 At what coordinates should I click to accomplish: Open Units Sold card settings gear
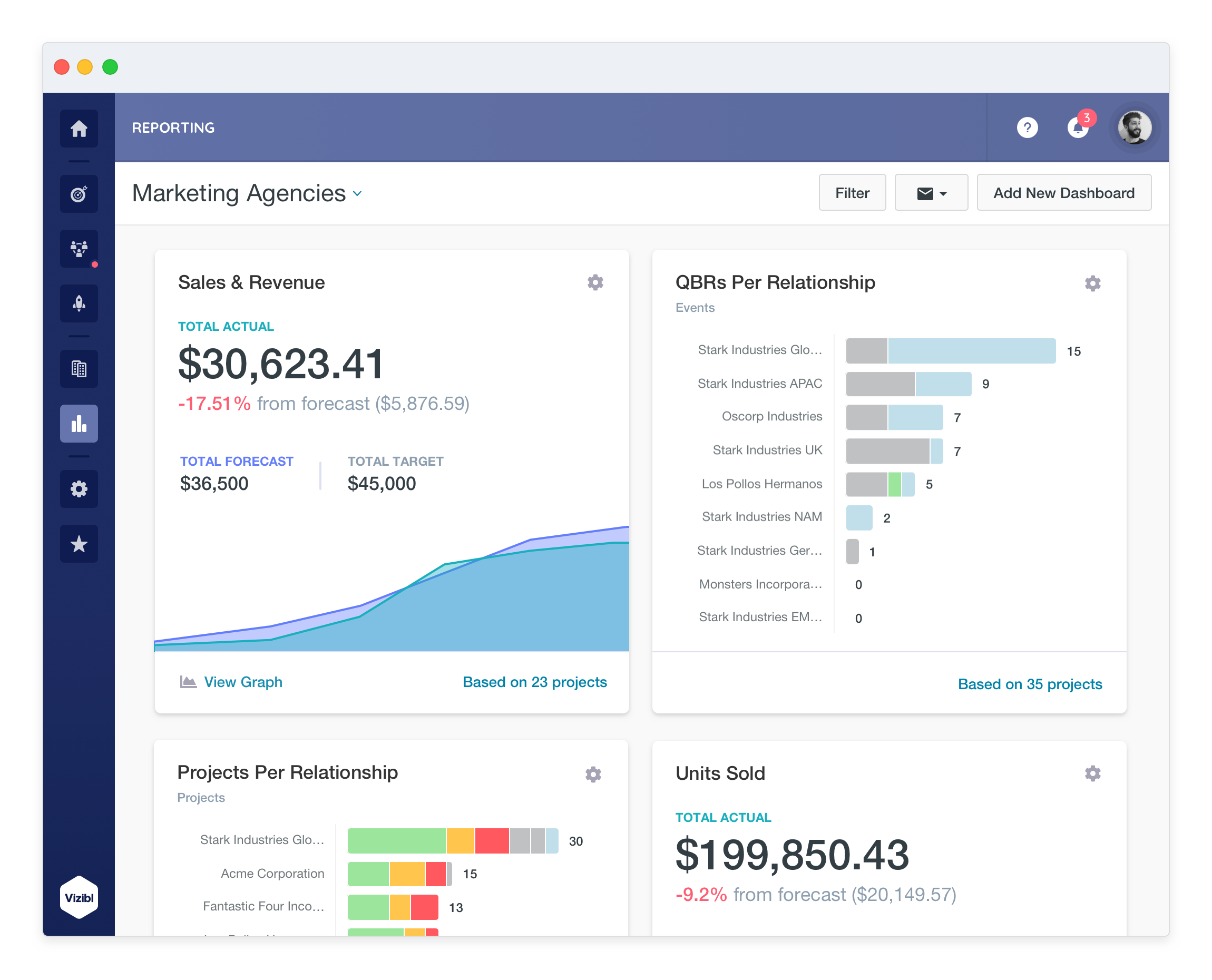1092,773
